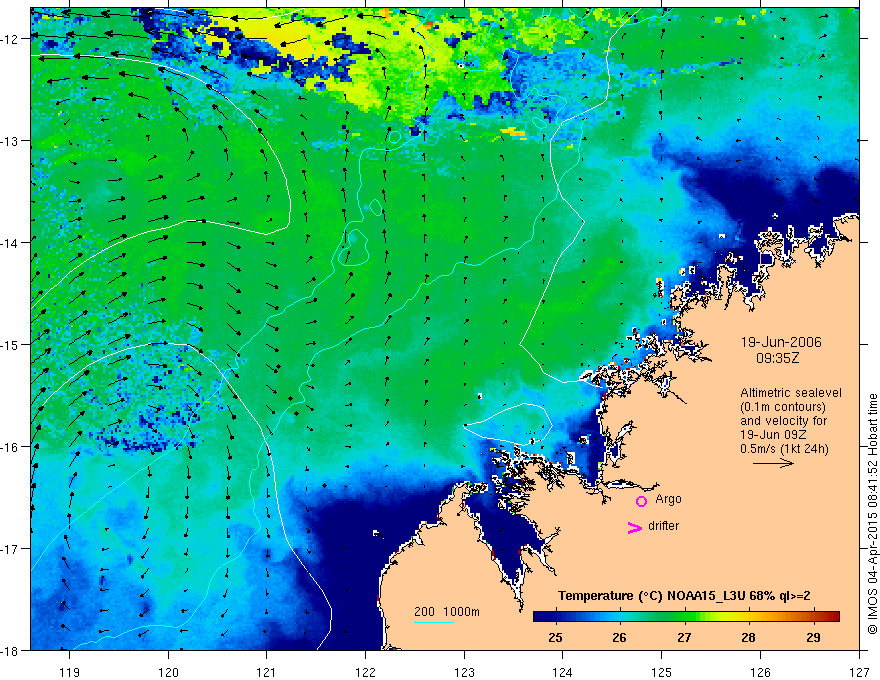Click longitude label '120' on bottom axis
This screenshot has height=680, width=880.
[x=168, y=672]
